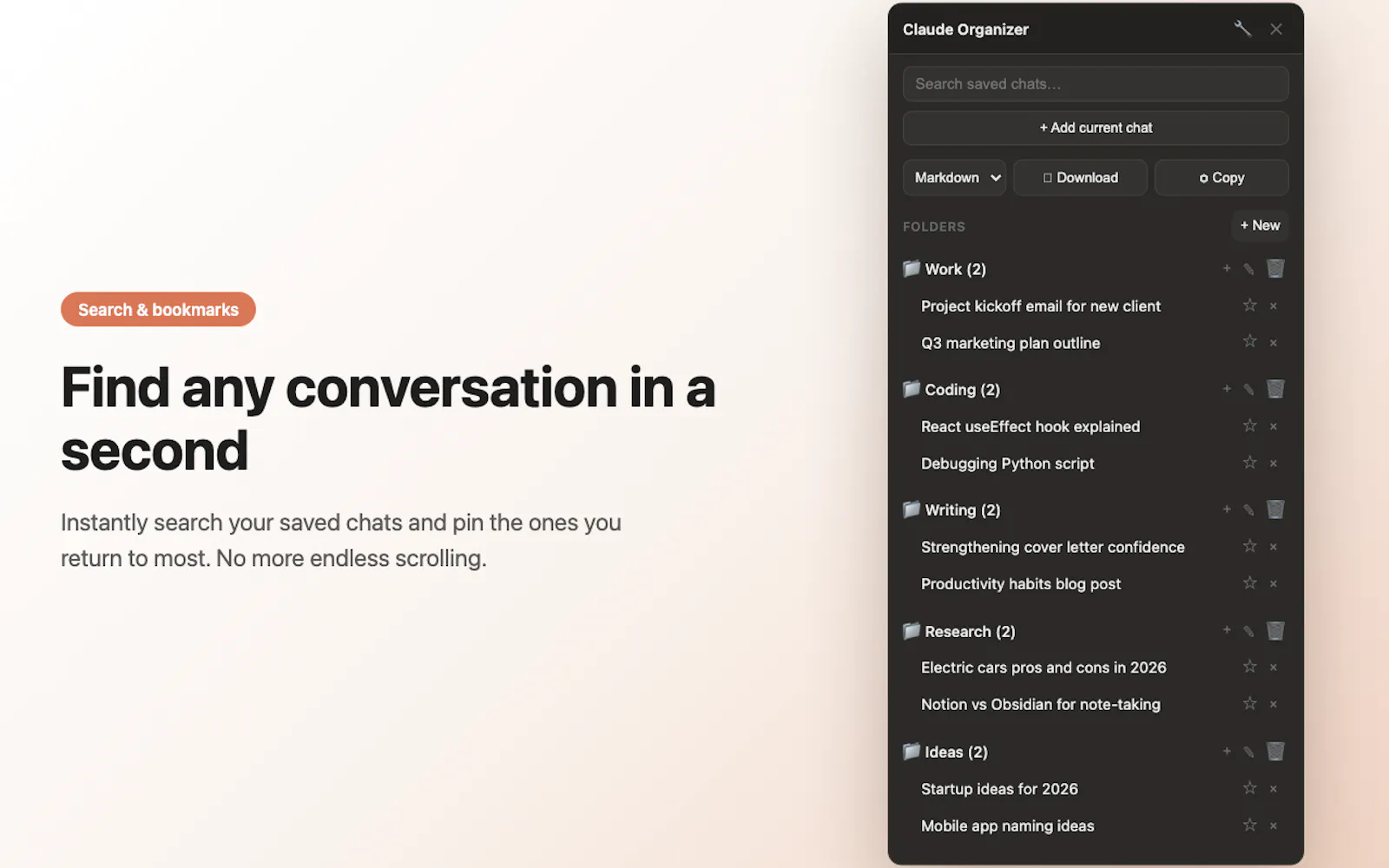Open Strengthening cover letter confidence chat
Screen dimensions: 1389x868
[1052, 547]
